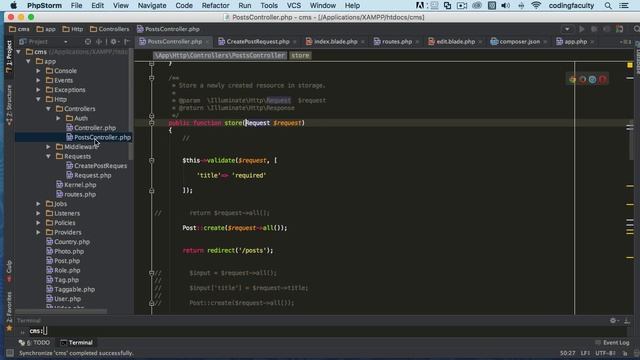
Task: Open the Apple menu
Action: pos(13,5)
